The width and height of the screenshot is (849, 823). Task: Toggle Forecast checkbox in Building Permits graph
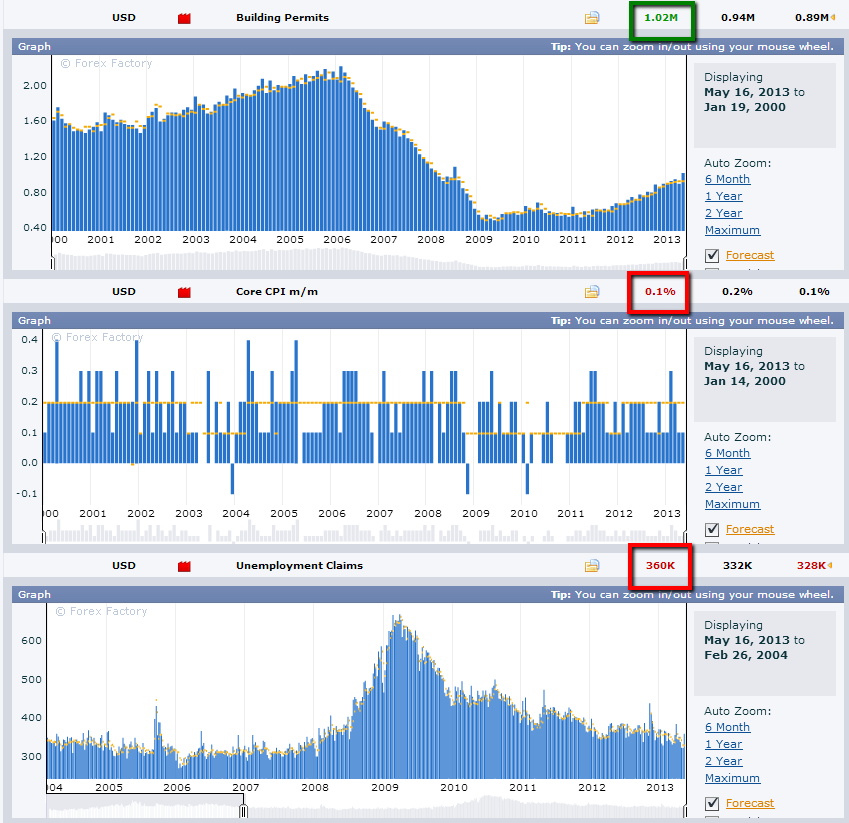pos(712,256)
